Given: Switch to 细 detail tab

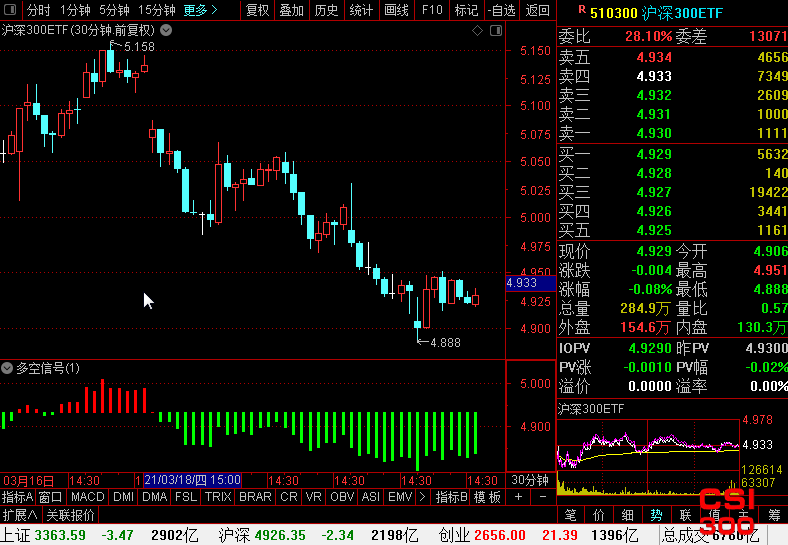Looking at the screenshot, I should pyautogui.click(x=628, y=515).
